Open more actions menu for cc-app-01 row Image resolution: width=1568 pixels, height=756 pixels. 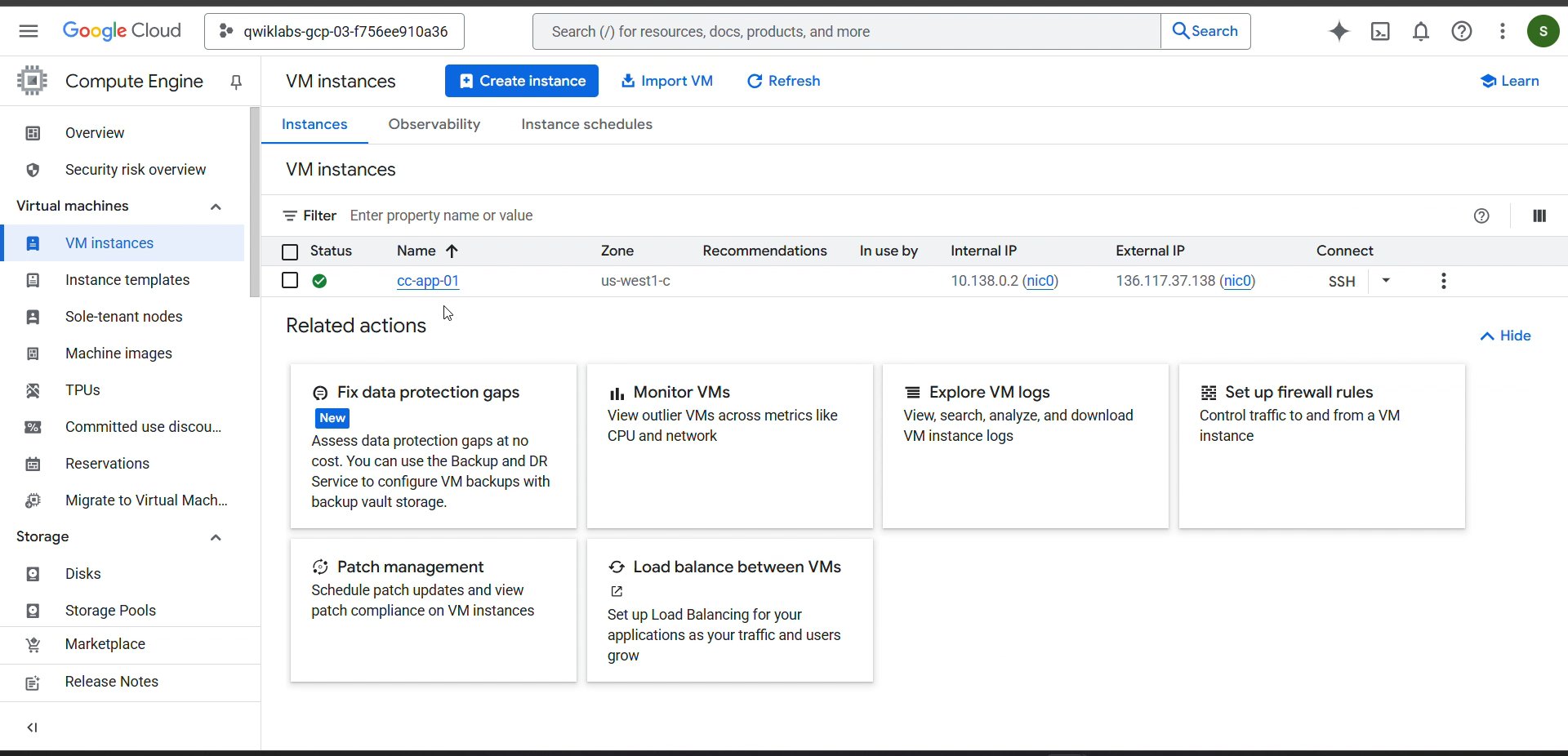pos(1444,281)
